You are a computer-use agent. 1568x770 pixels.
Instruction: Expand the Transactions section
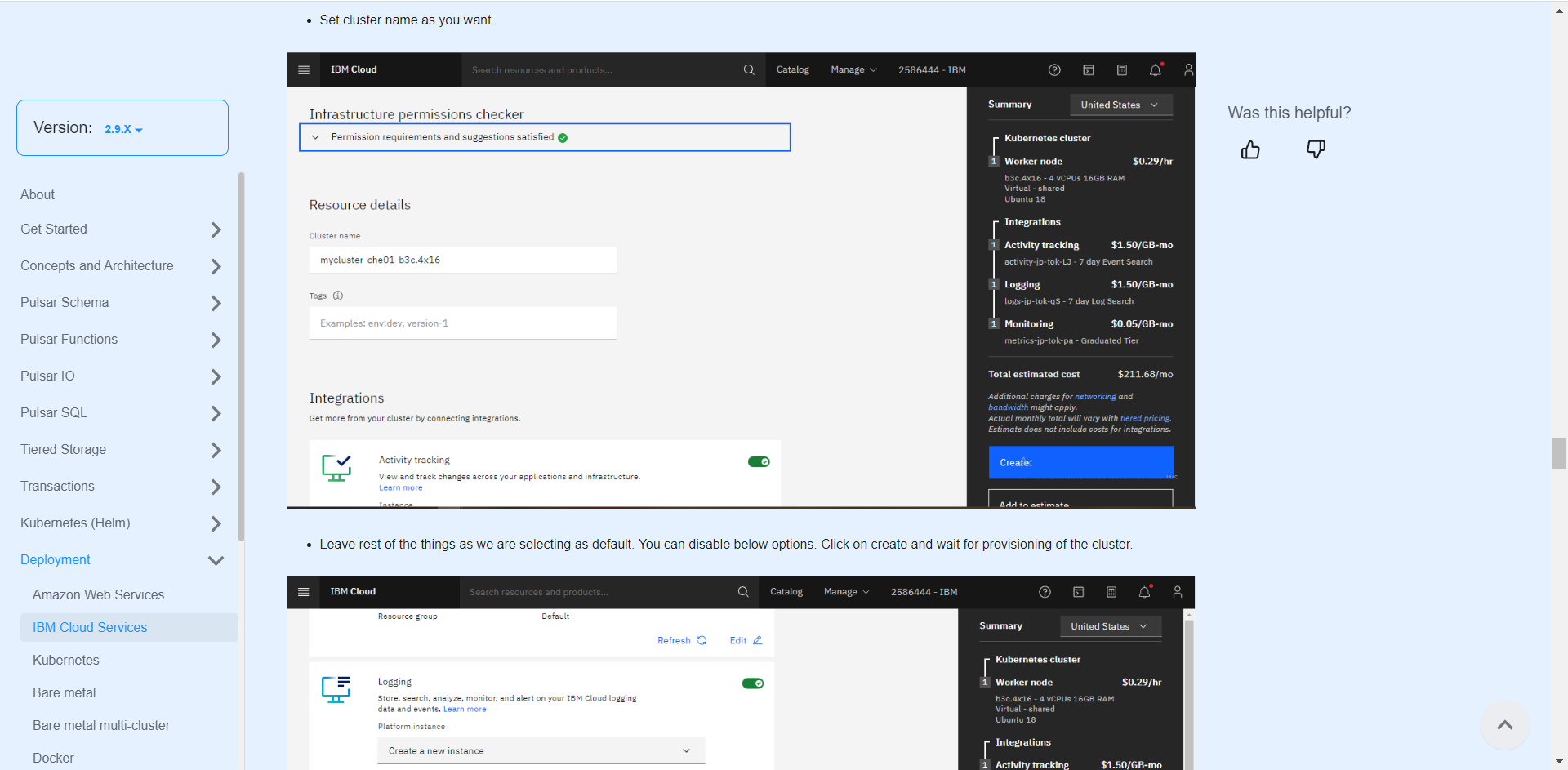coord(216,487)
